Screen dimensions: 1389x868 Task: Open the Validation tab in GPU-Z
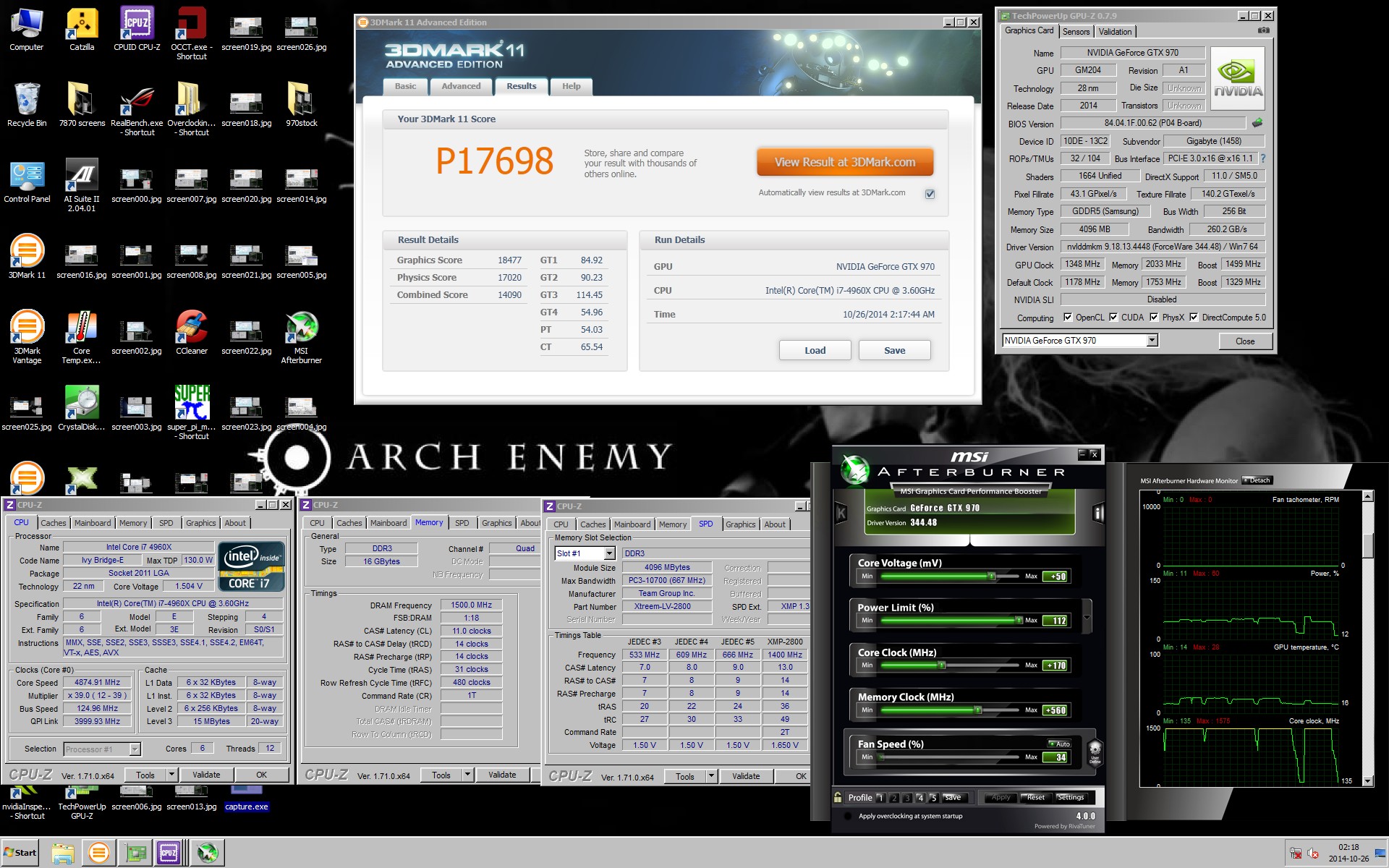(x=1115, y=31)
